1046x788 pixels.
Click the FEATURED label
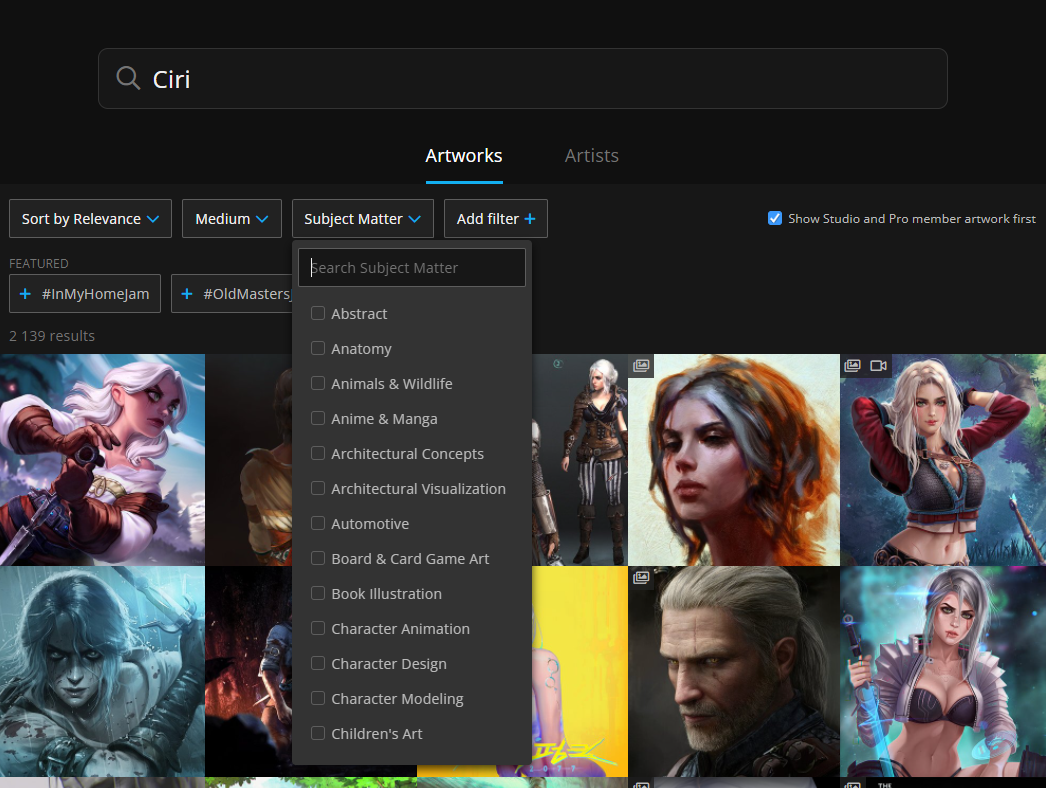coord(39,264)
